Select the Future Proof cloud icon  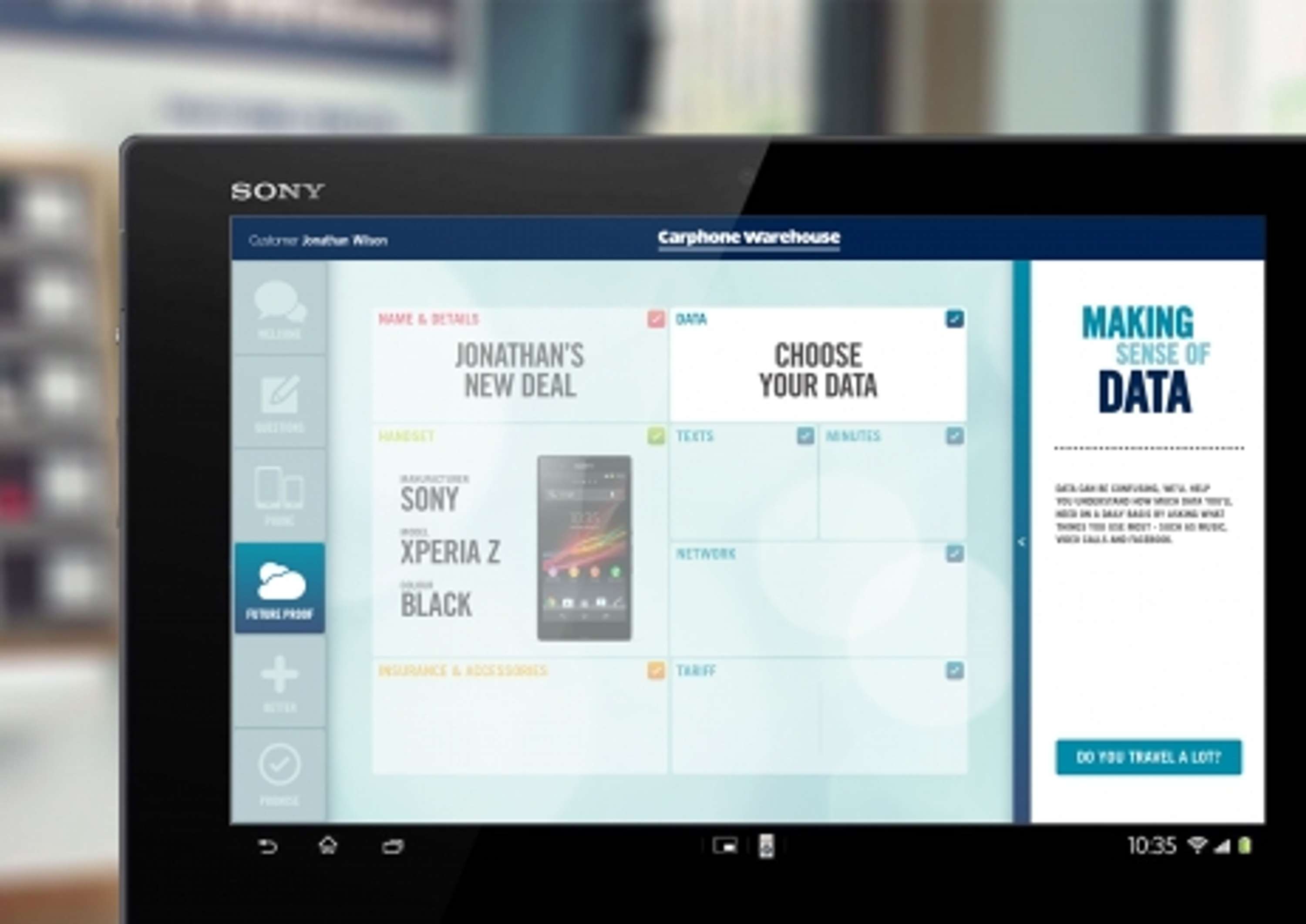(x=279, y=588)
